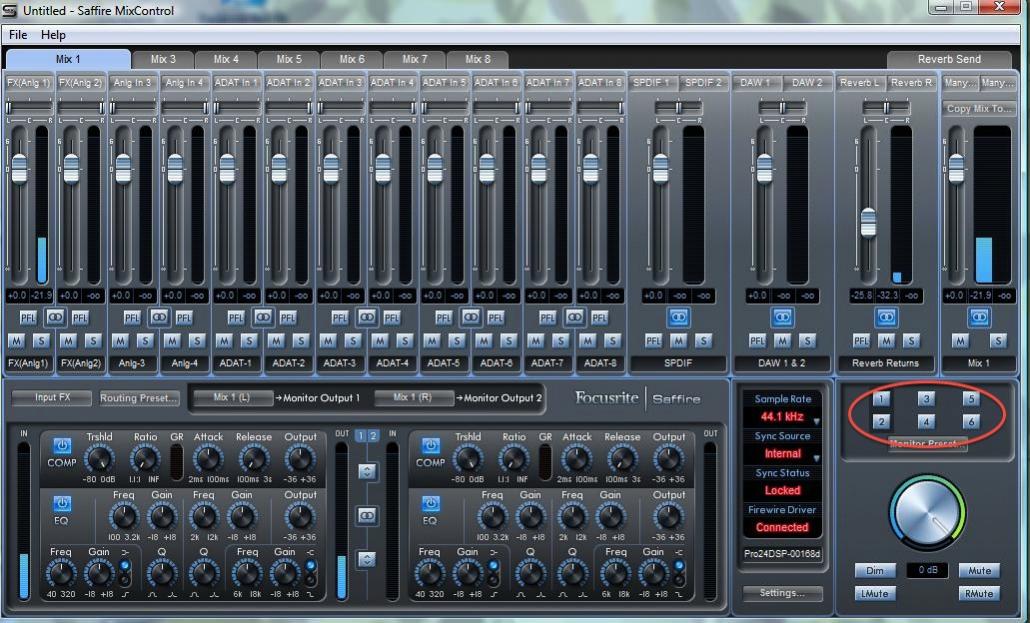Toggle the Mix 1 output stereo link
Image resolution: width=1030 pixels, height=623 pixels.
click(x=979, y=317)
